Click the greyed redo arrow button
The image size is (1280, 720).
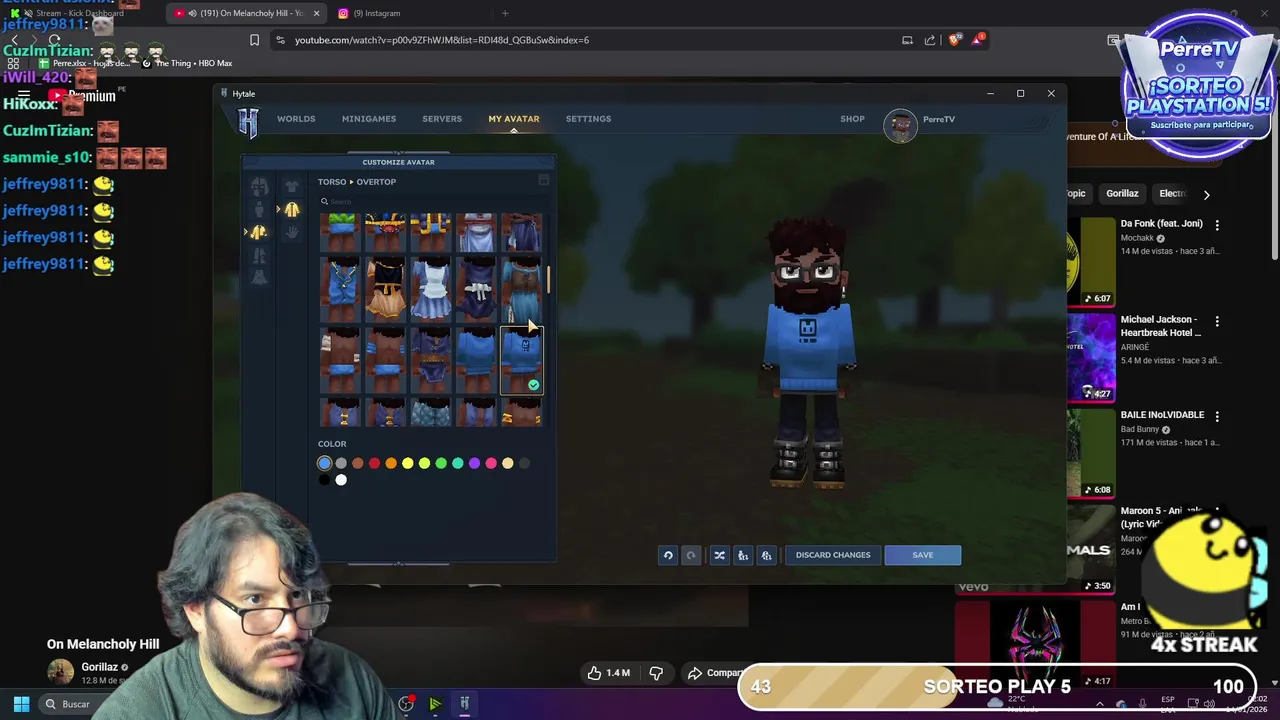coord(691,555)
